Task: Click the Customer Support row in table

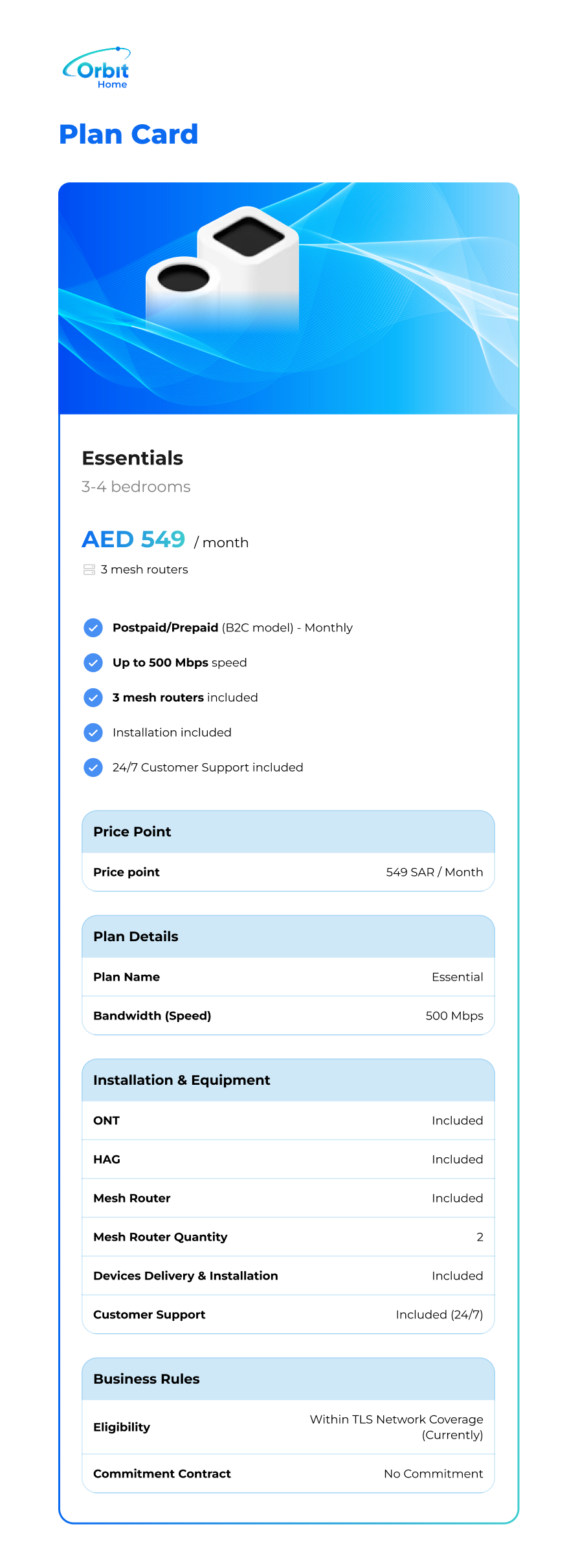Action: pyautogui.click(x=288, y=1314)
